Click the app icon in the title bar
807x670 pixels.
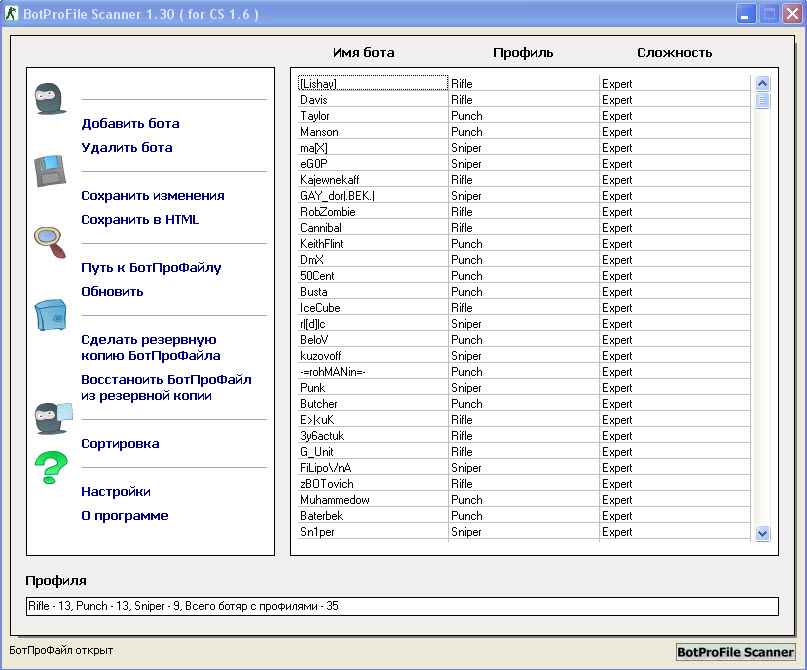point(12,14)
